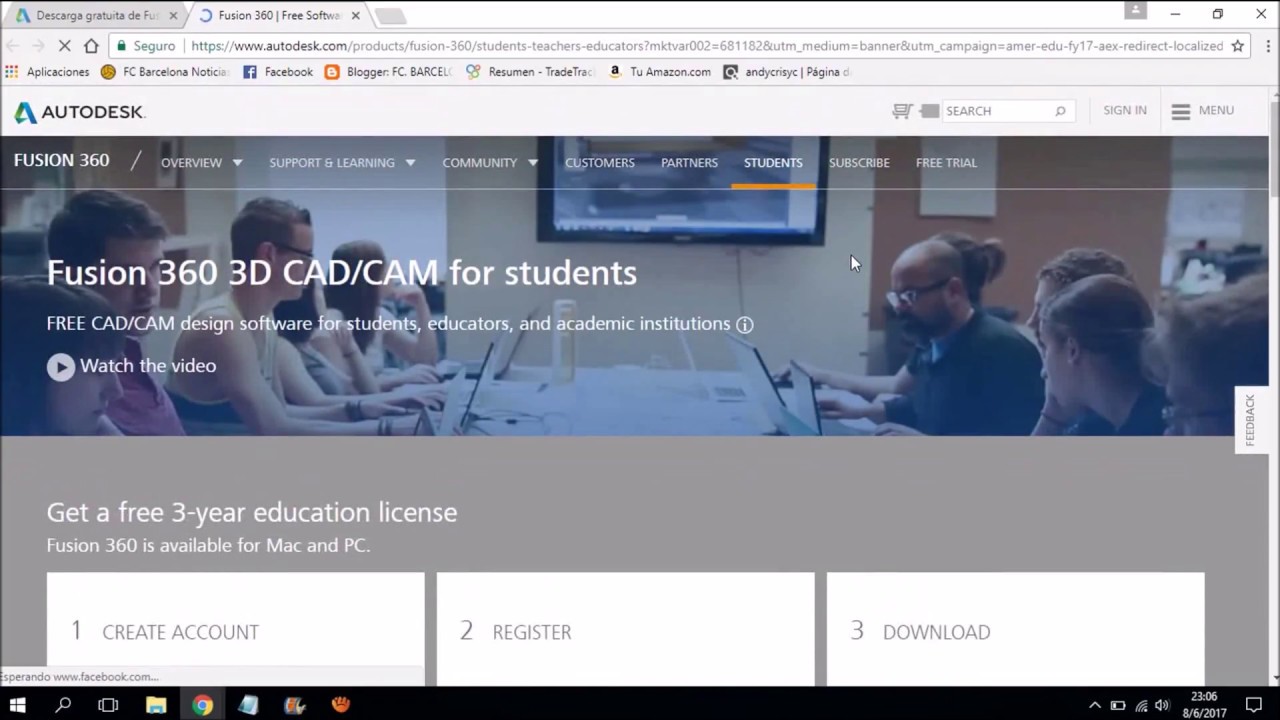
Task: Click the FUSION 360 product title
Action: [62, 161]
